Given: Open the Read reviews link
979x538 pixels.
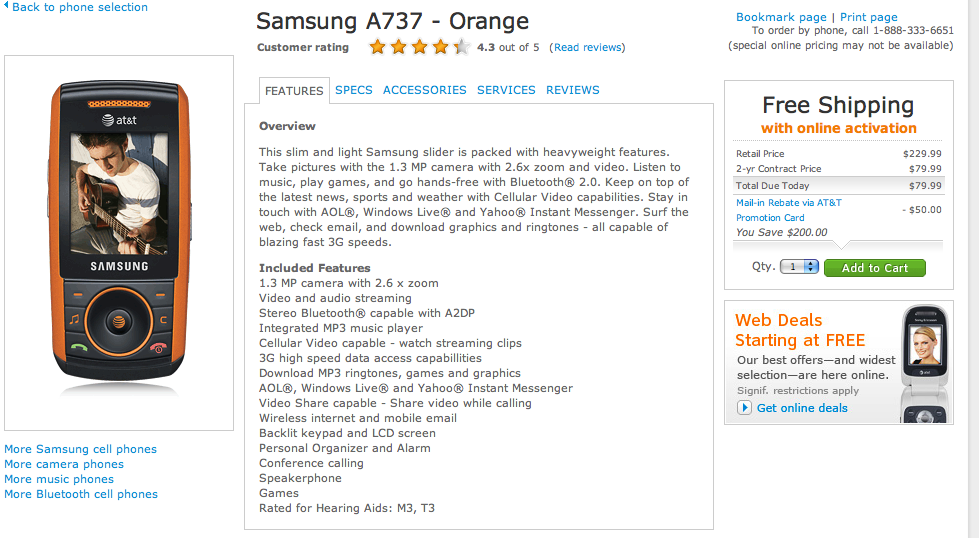Looking at the screenshot, I should point(588,47).
